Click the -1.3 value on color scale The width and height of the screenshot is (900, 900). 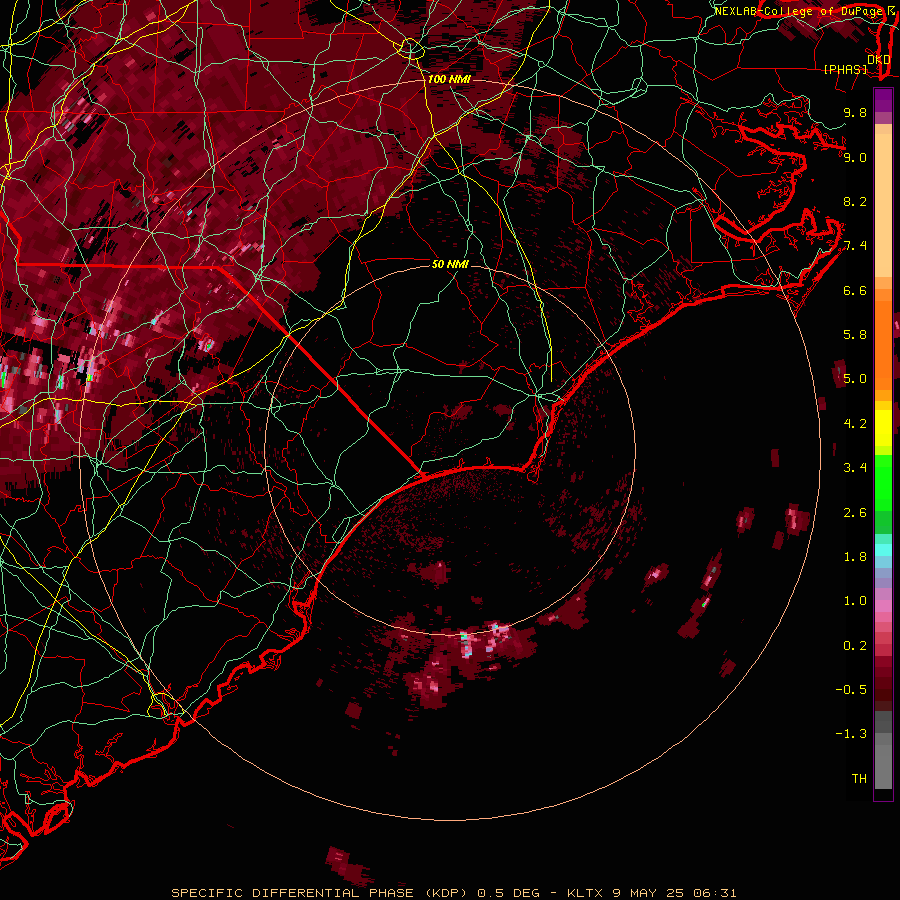click(x=851, y=734)
